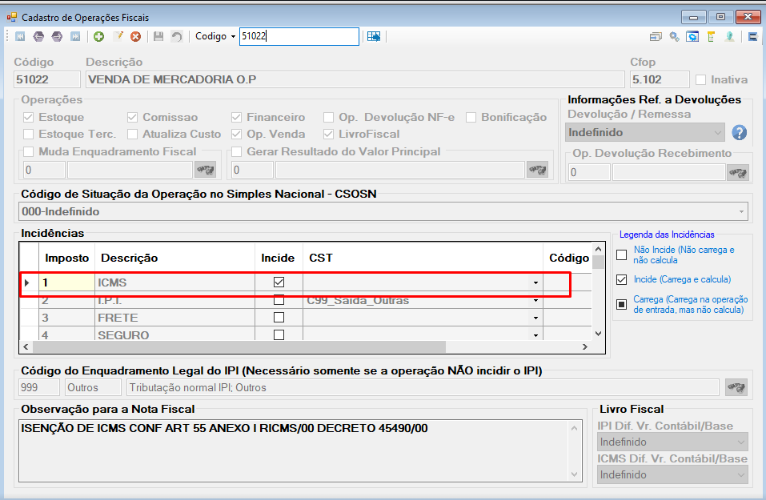Open the blue help question mark icon
Screen dimensions: 766x500
[x=739, y=132]
